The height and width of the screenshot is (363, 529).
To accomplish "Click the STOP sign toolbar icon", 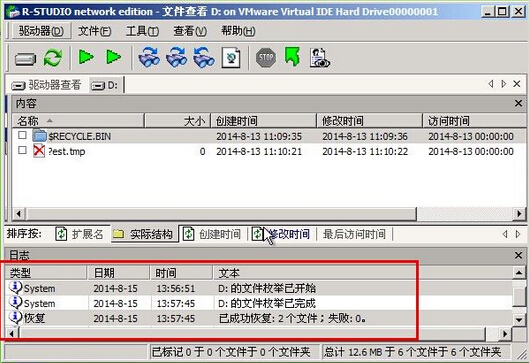I will [266, 58].
